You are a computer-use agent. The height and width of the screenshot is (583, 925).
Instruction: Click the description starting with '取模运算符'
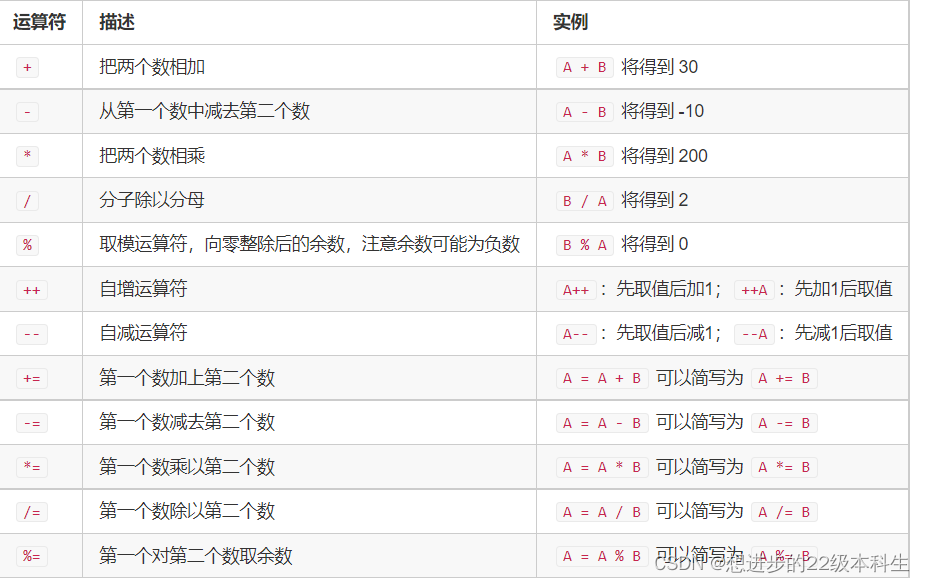tap(310, 244)
